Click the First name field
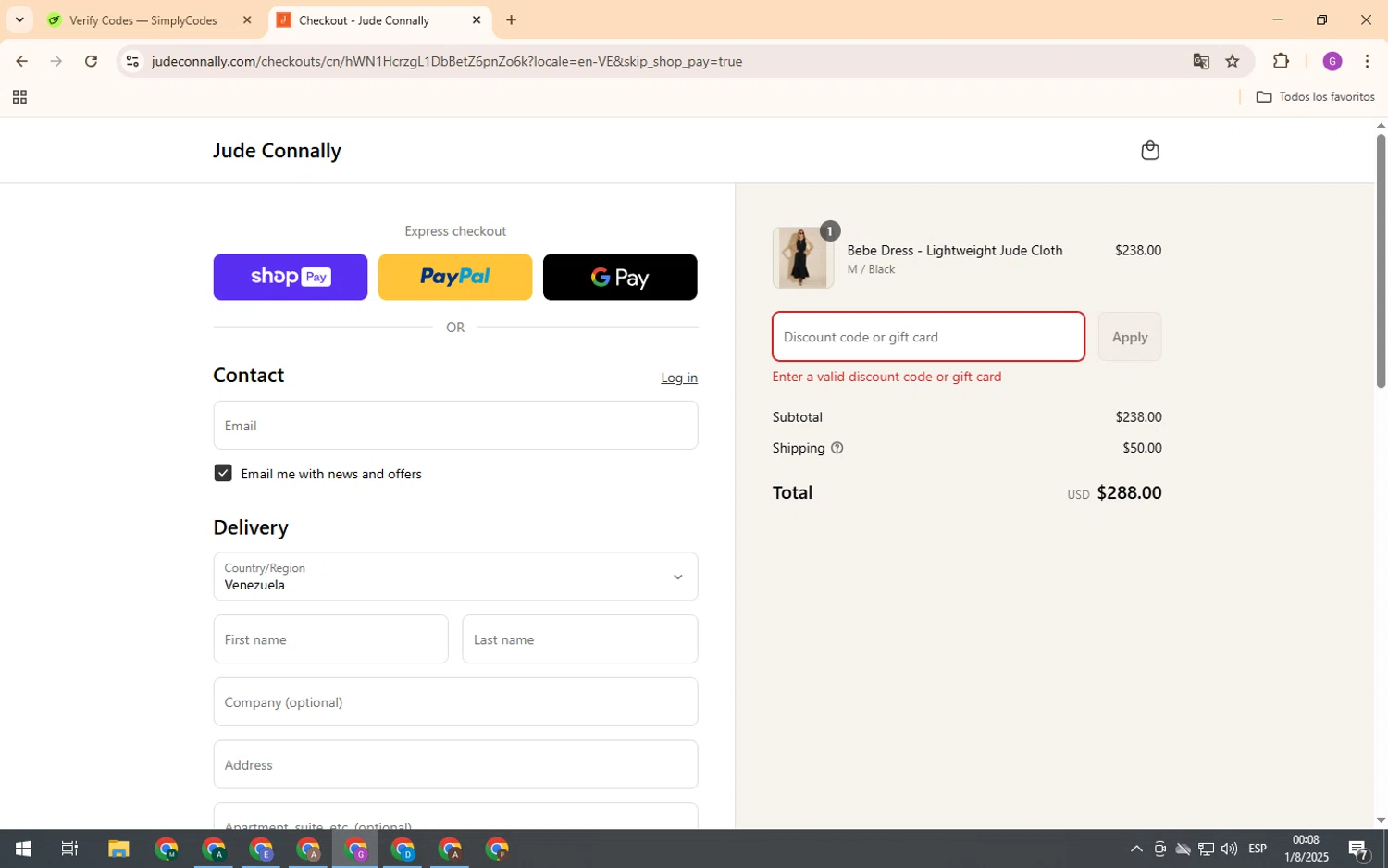Image resolution: width=1388 pixels, height=868 pixels. pos(330,639)
